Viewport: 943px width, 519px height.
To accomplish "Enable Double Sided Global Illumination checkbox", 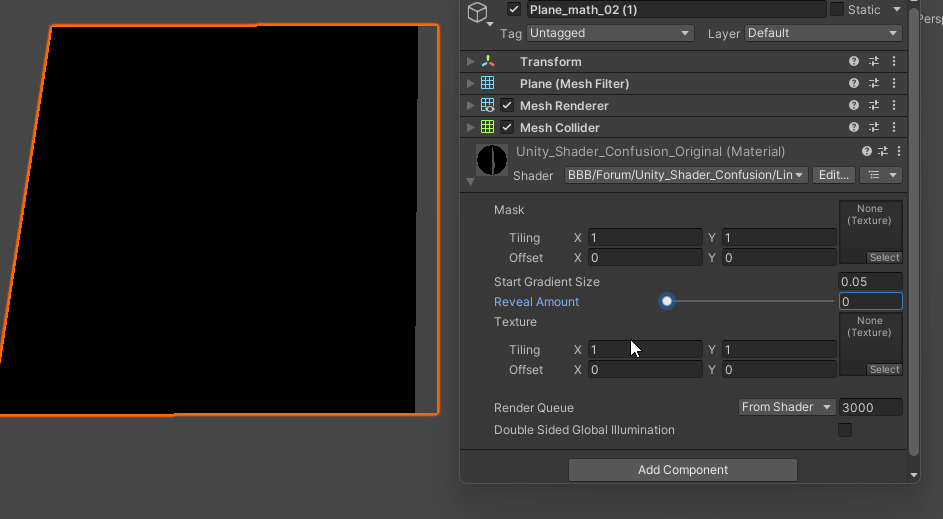I will (845, 429).
